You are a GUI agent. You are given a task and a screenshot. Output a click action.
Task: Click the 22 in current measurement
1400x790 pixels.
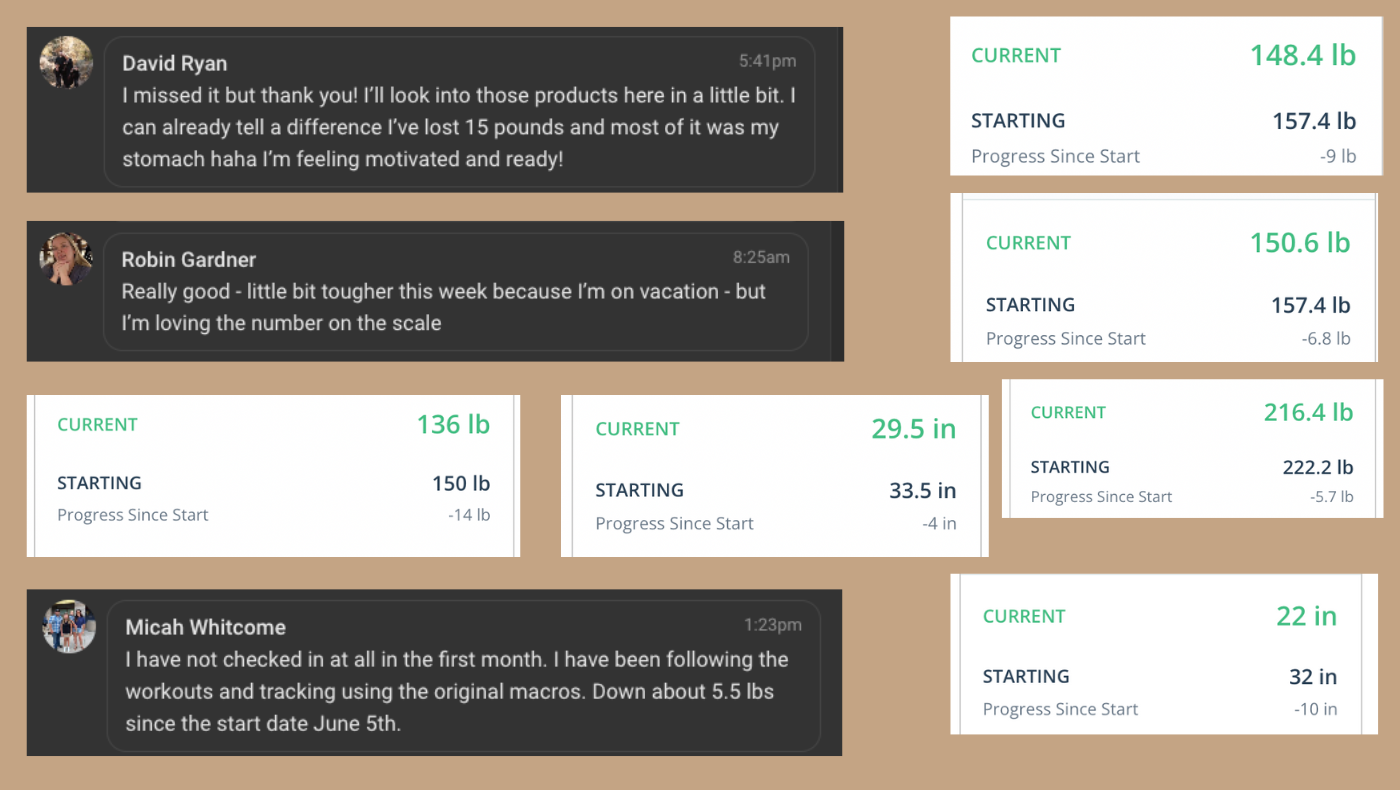1307,616
